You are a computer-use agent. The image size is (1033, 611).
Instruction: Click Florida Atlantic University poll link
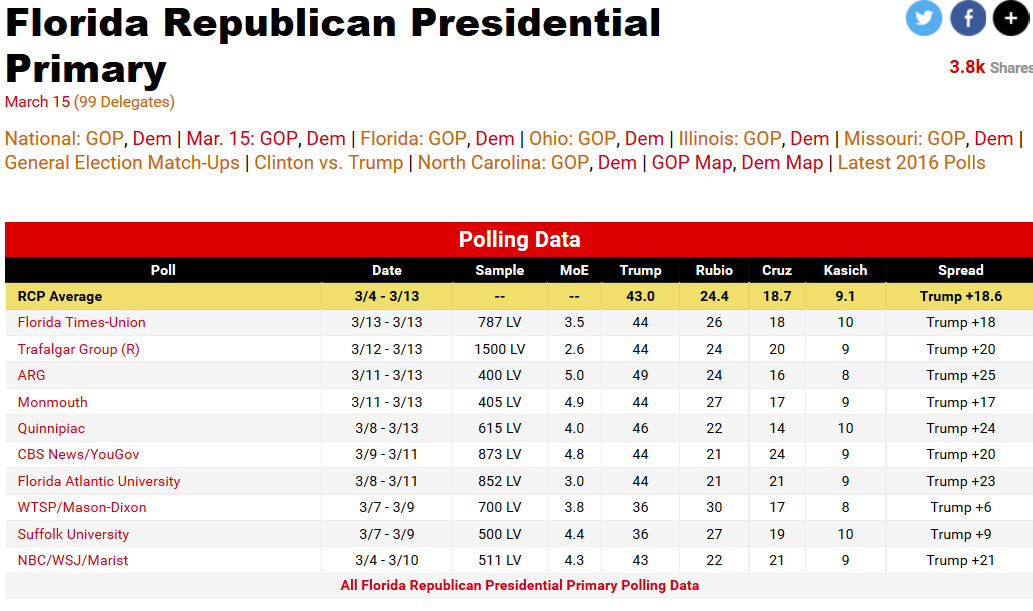(99, 481)
